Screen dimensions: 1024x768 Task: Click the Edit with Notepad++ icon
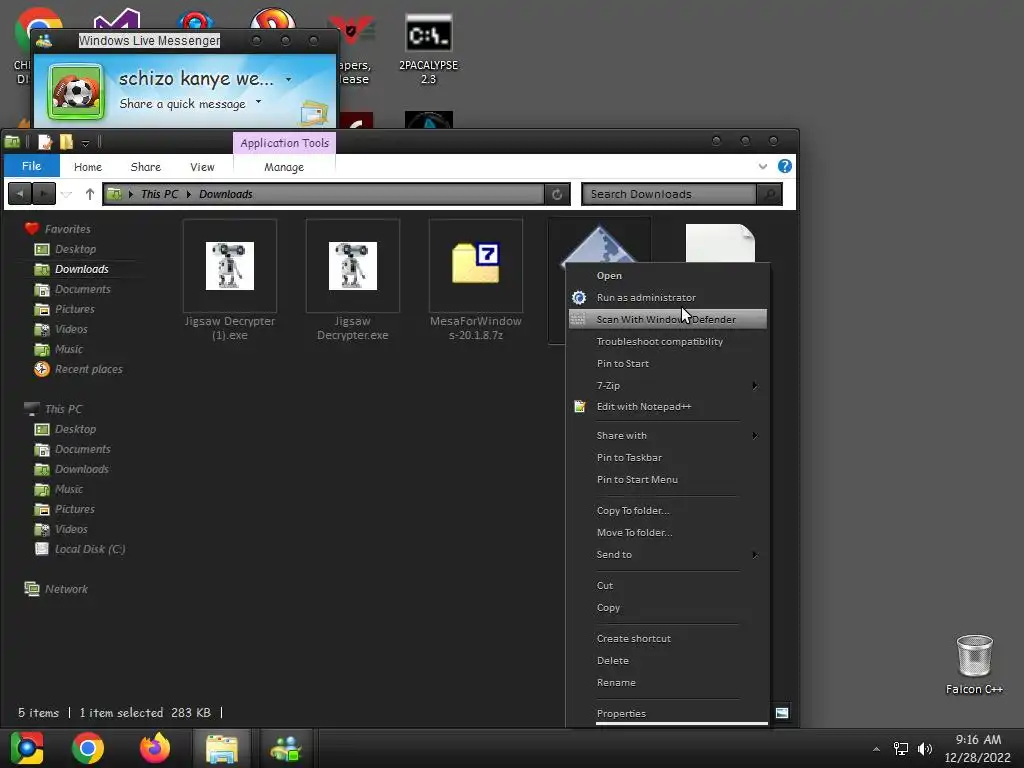tap(579, 406)
